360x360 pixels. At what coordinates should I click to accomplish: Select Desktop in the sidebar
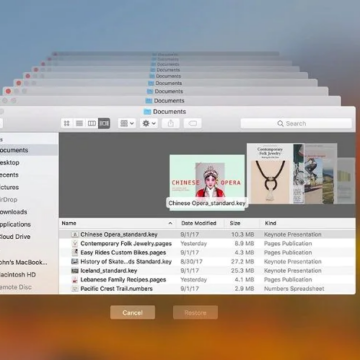click(9, 163)
